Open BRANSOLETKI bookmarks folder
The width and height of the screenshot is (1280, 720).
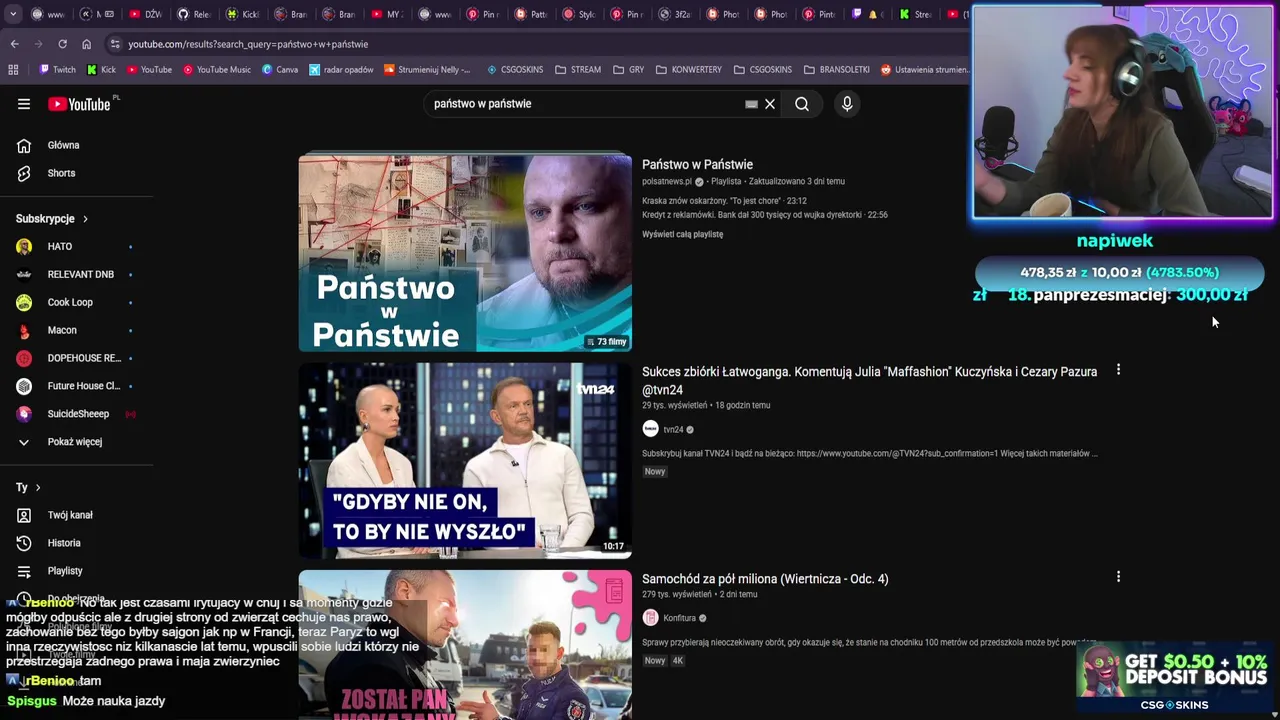coord(836,70)
